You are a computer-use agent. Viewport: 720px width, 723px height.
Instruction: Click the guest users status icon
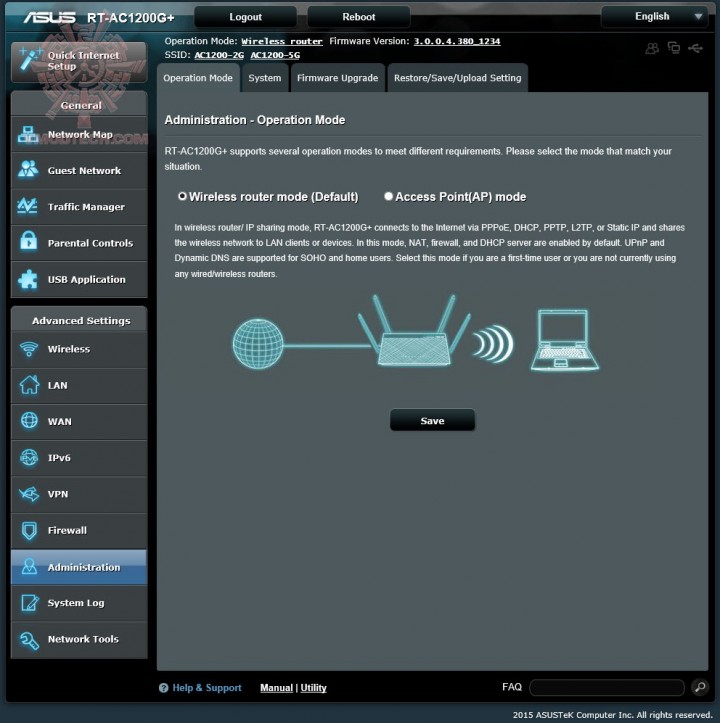tap(652, 48)
